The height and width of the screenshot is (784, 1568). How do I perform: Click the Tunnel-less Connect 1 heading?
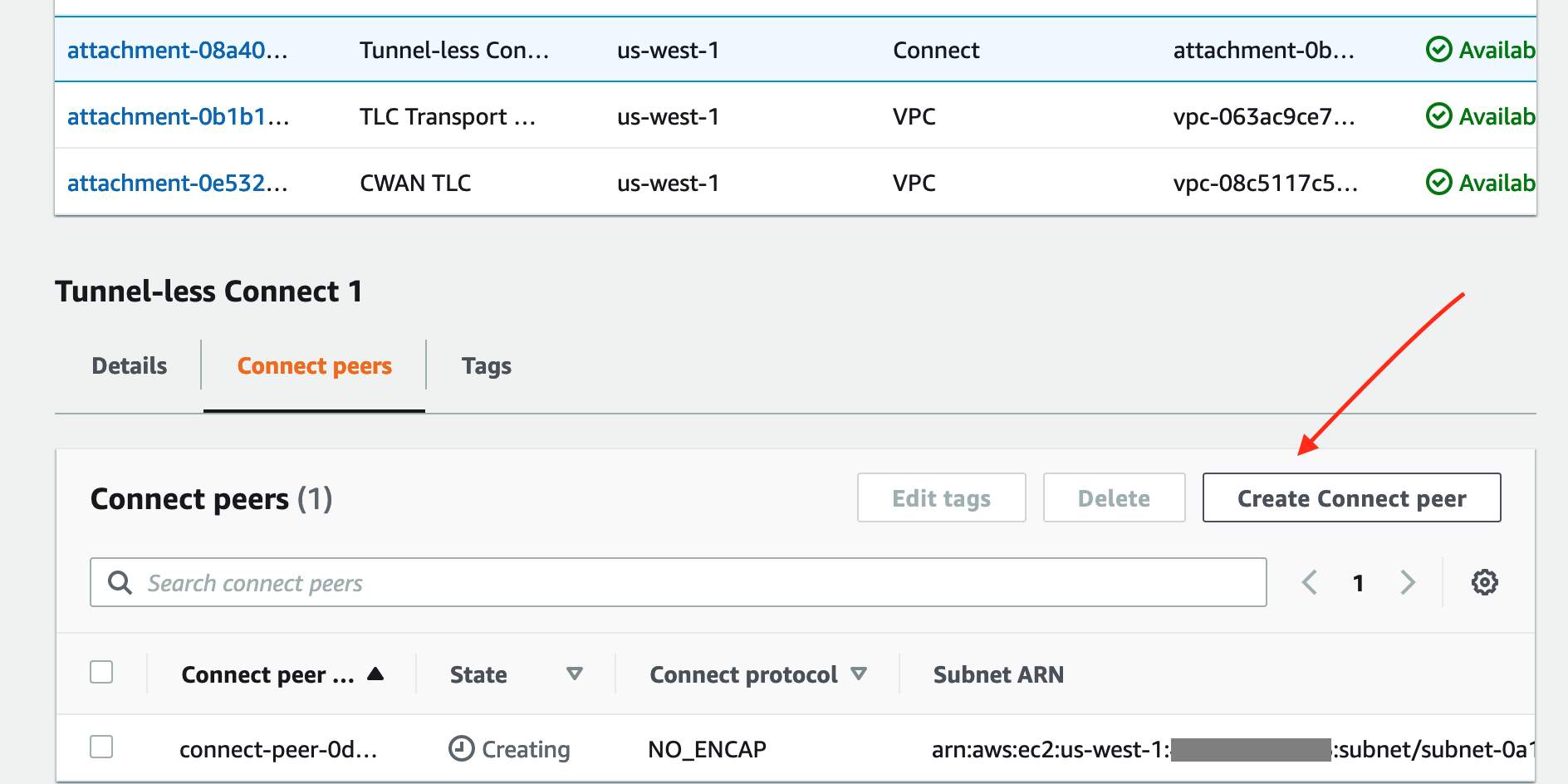click(208, 292)
